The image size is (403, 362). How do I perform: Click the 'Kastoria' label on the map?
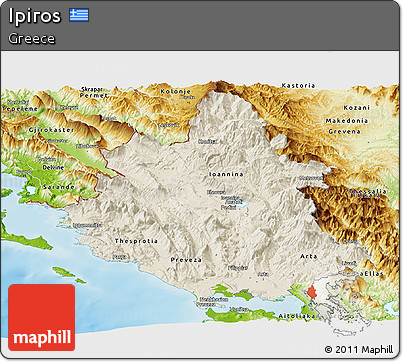coord(298,86)
